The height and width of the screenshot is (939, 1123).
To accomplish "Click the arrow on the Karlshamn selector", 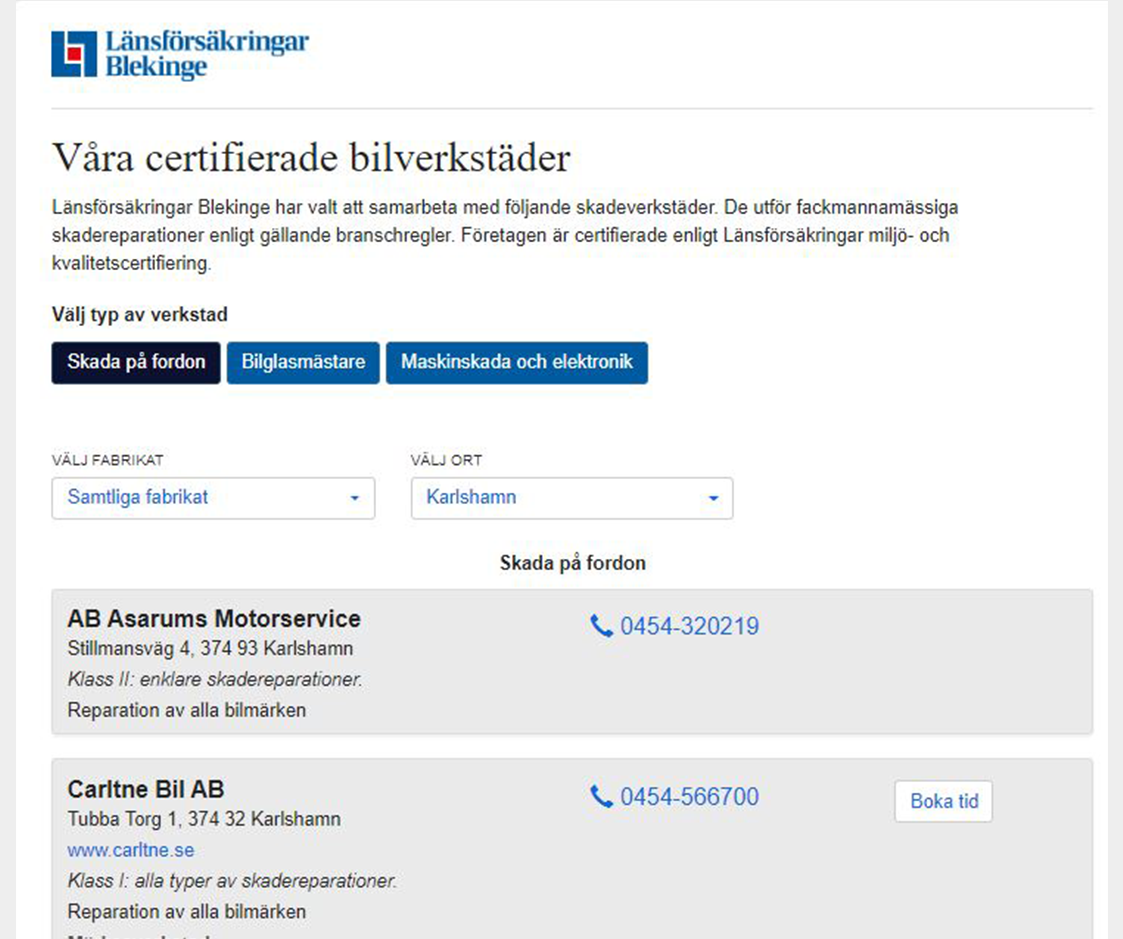I will (713, 498).
